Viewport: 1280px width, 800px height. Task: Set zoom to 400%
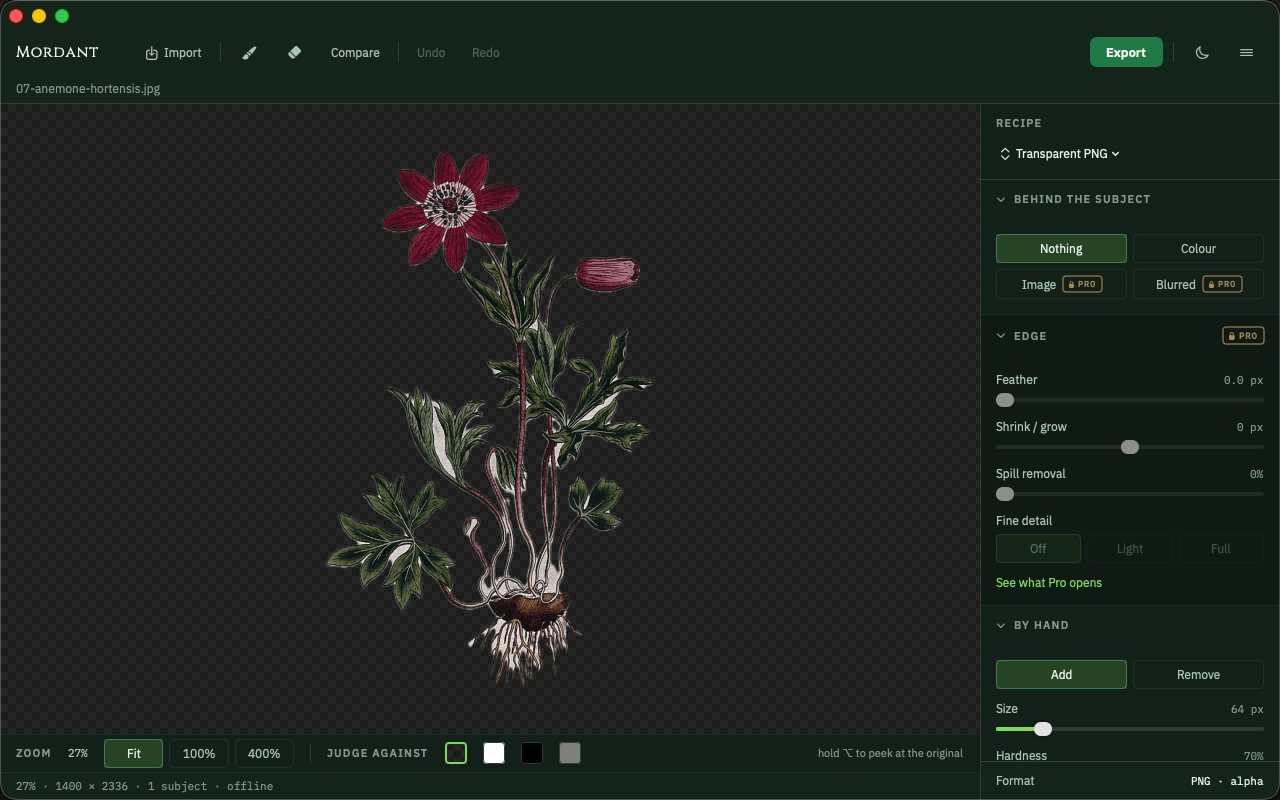coord(264,754)
